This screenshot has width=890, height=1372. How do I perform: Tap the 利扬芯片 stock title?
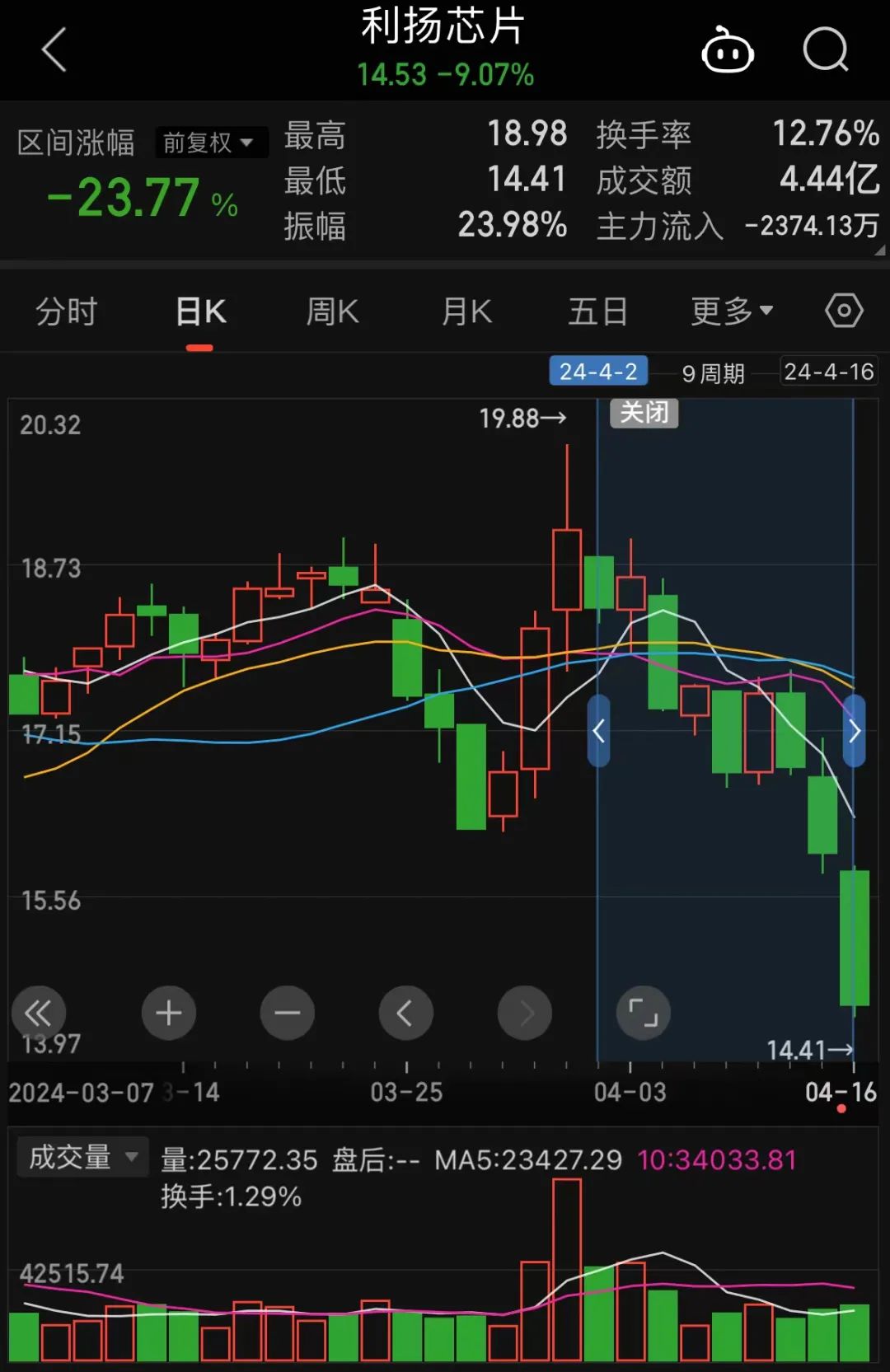point(443,26)
